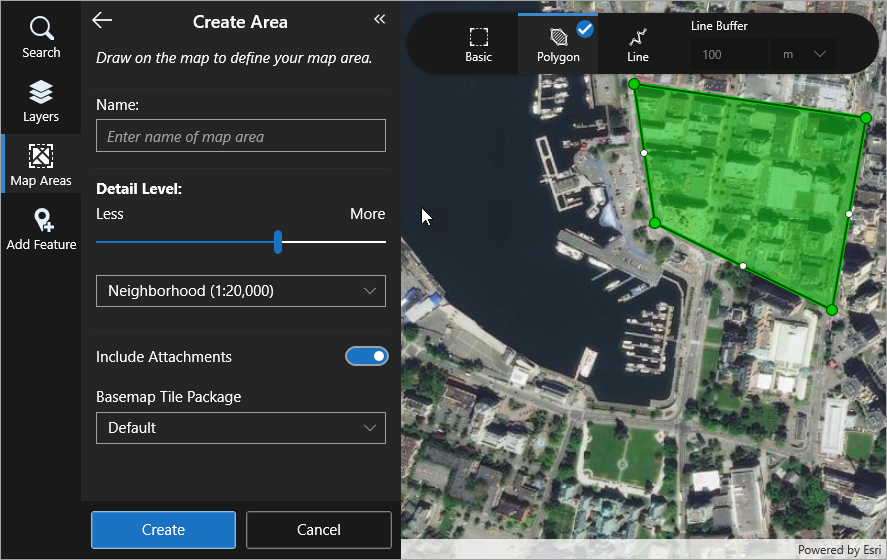Click the Detail Level slider handle

[x=278, y=242]
